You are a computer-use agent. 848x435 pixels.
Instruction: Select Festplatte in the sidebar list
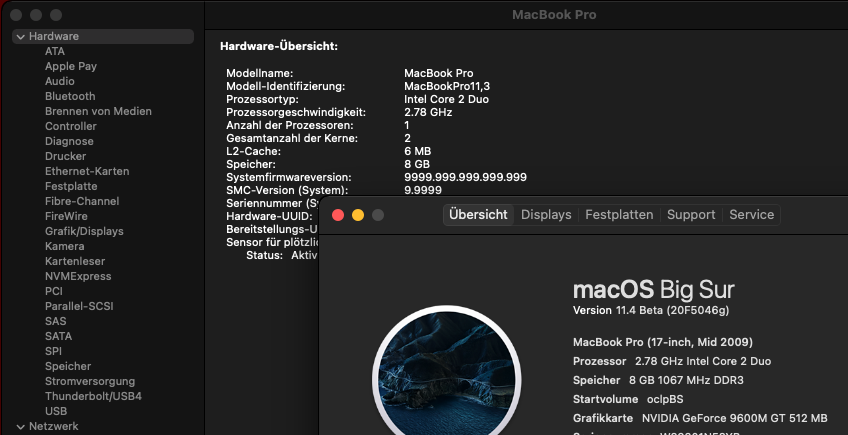pos(71,186)
